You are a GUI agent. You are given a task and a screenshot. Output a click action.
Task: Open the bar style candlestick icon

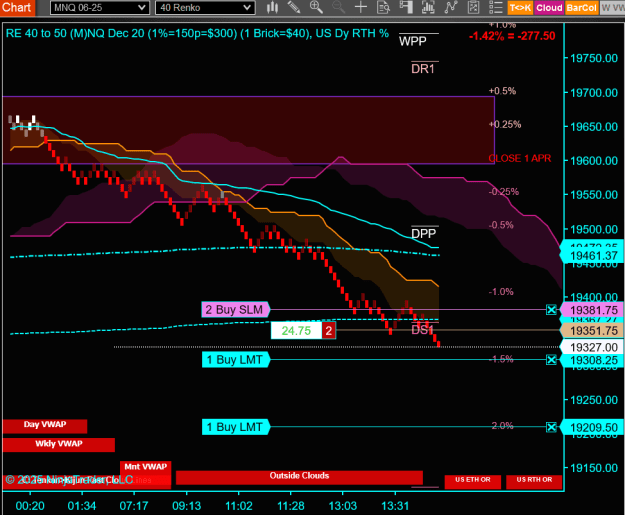coord(272,7)
